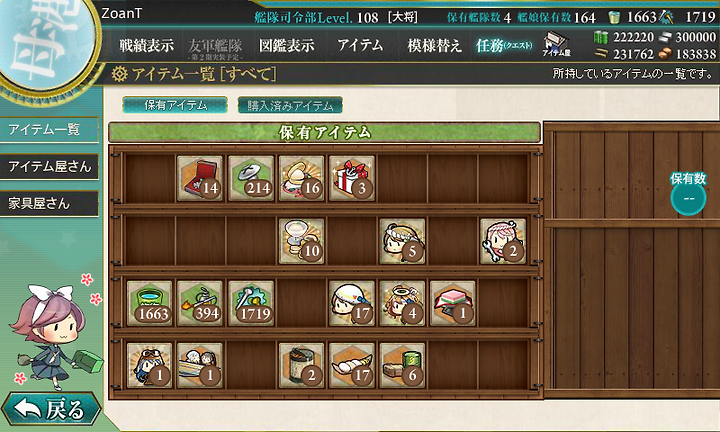Click the hishimochi item with count 1

coord(453,303)
